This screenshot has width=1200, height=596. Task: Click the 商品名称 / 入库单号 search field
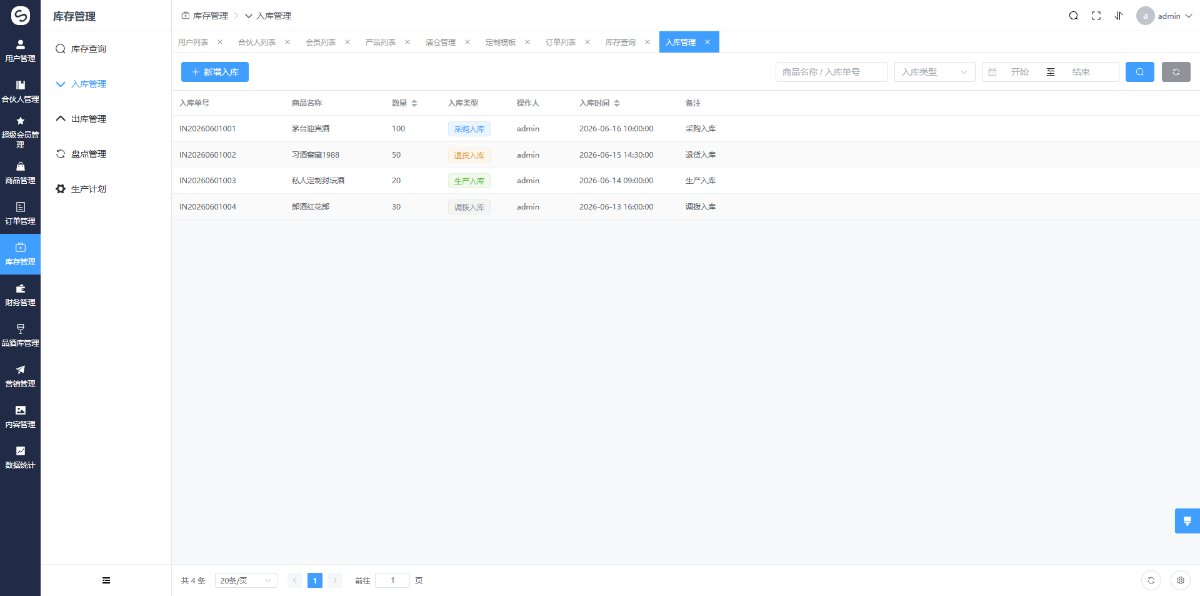point(832,72)
